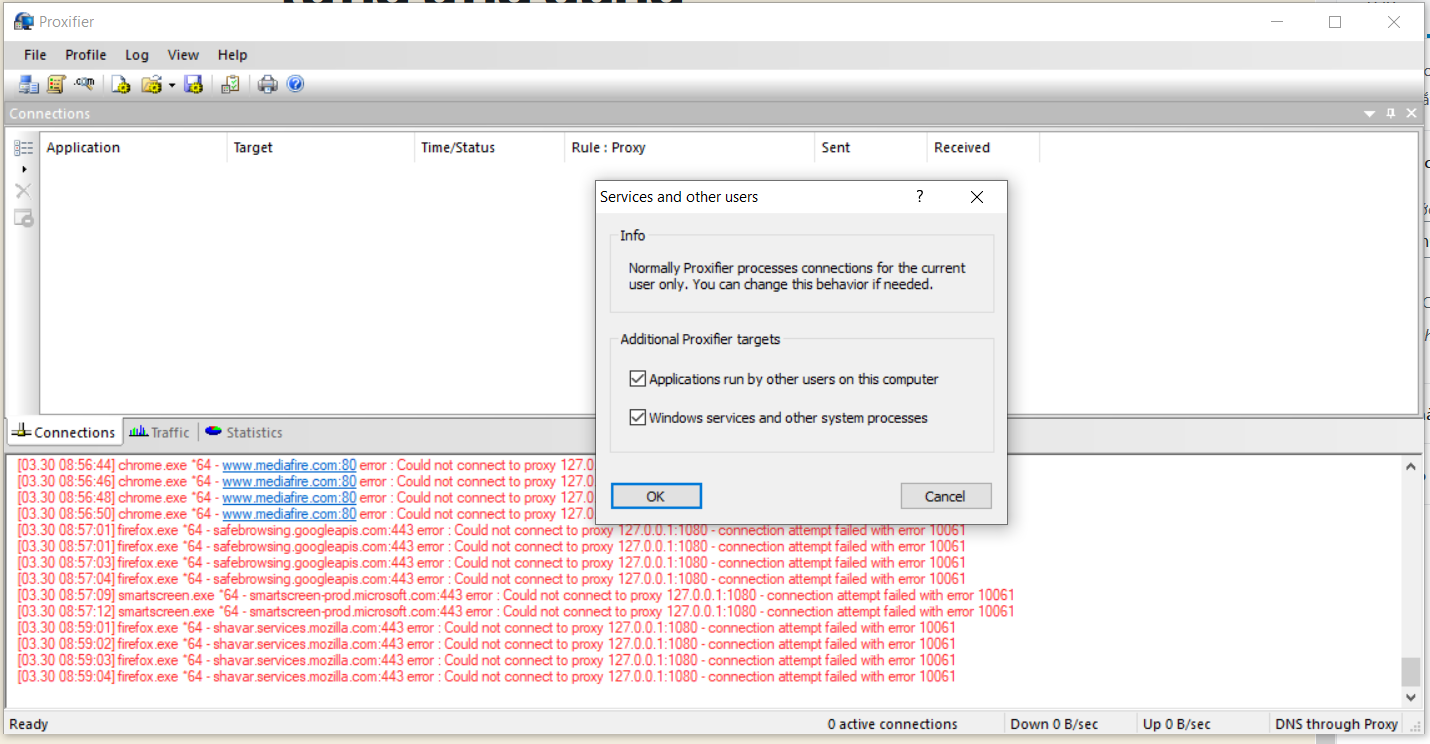Screen dimensions: 1430x744
Task: Open the folder icon dropdown arrow
Action: 172,84
